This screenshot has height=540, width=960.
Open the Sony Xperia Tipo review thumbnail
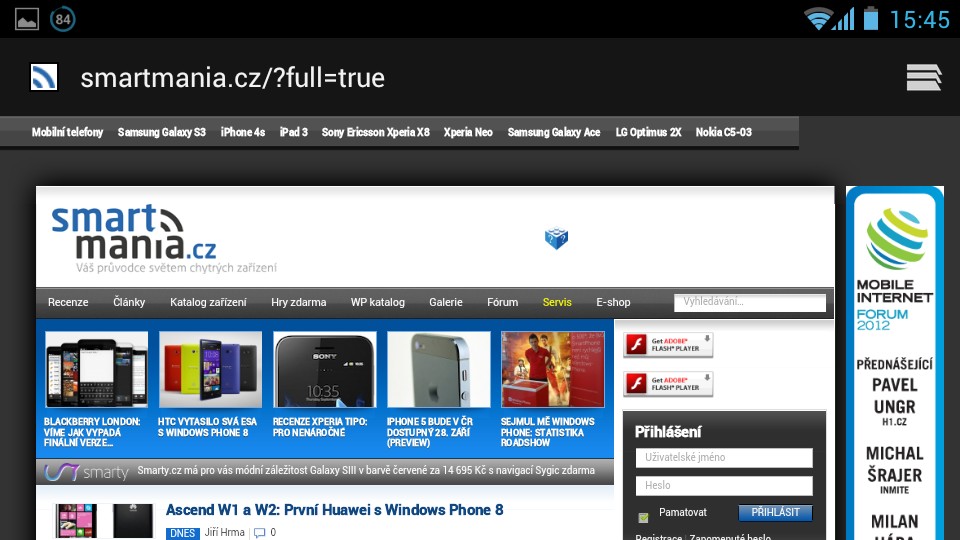coord(324,369)
